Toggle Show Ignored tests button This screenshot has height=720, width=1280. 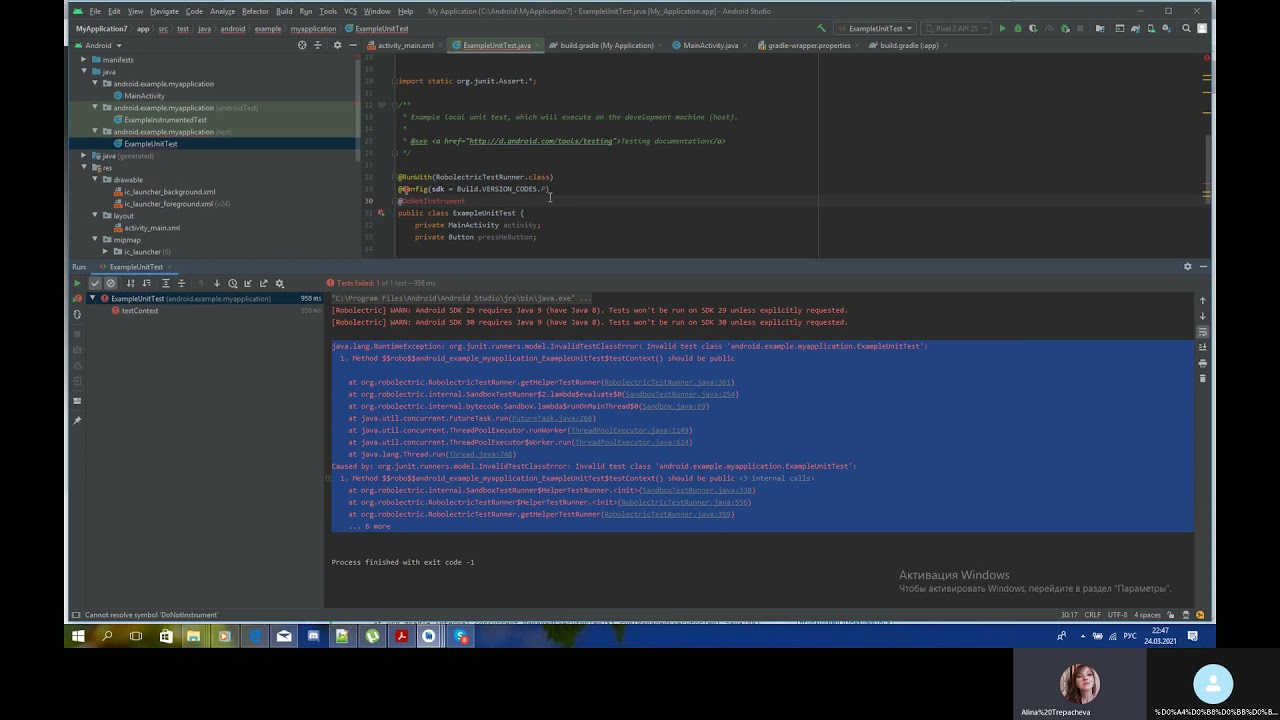pyautogui.click(x=111, y=283)
